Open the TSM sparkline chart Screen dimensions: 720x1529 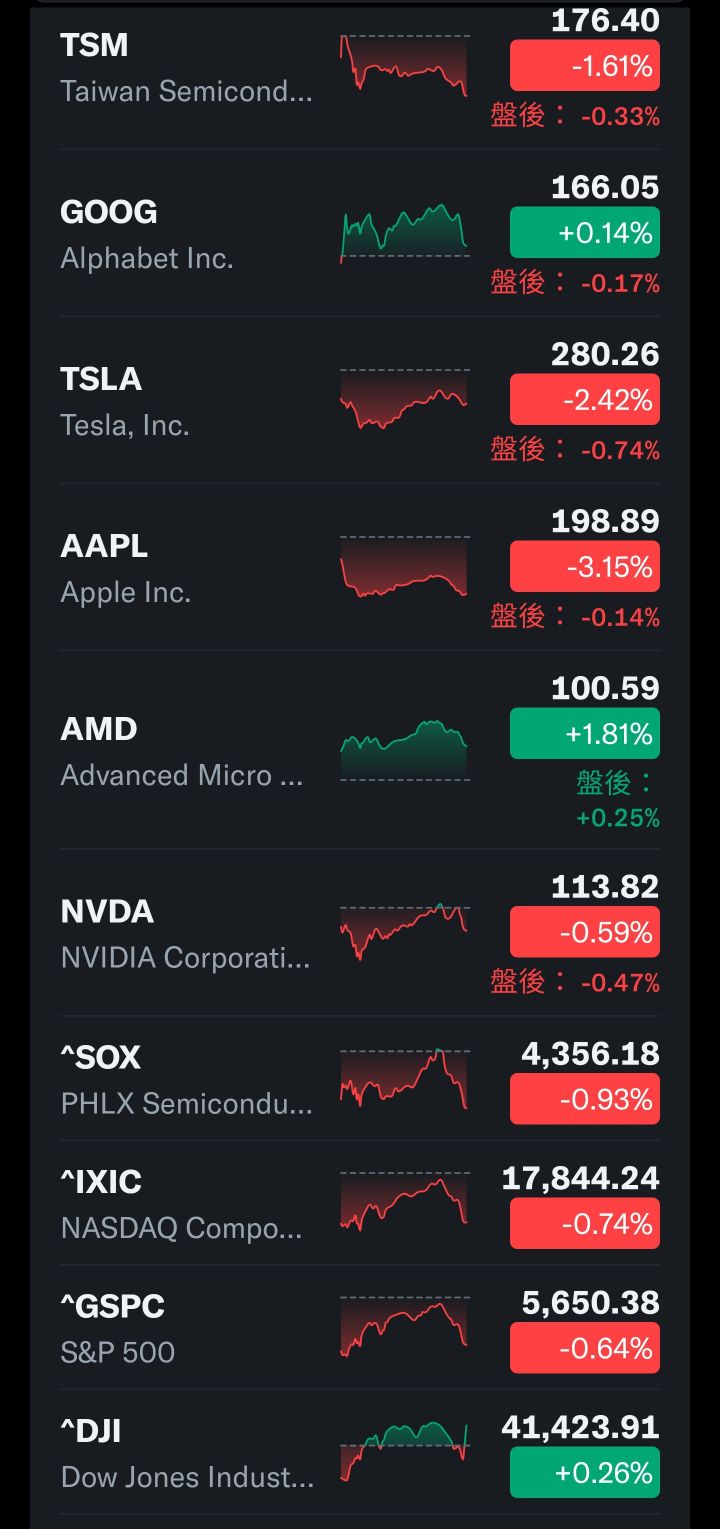pyautogui.click(x=404, y=66)
